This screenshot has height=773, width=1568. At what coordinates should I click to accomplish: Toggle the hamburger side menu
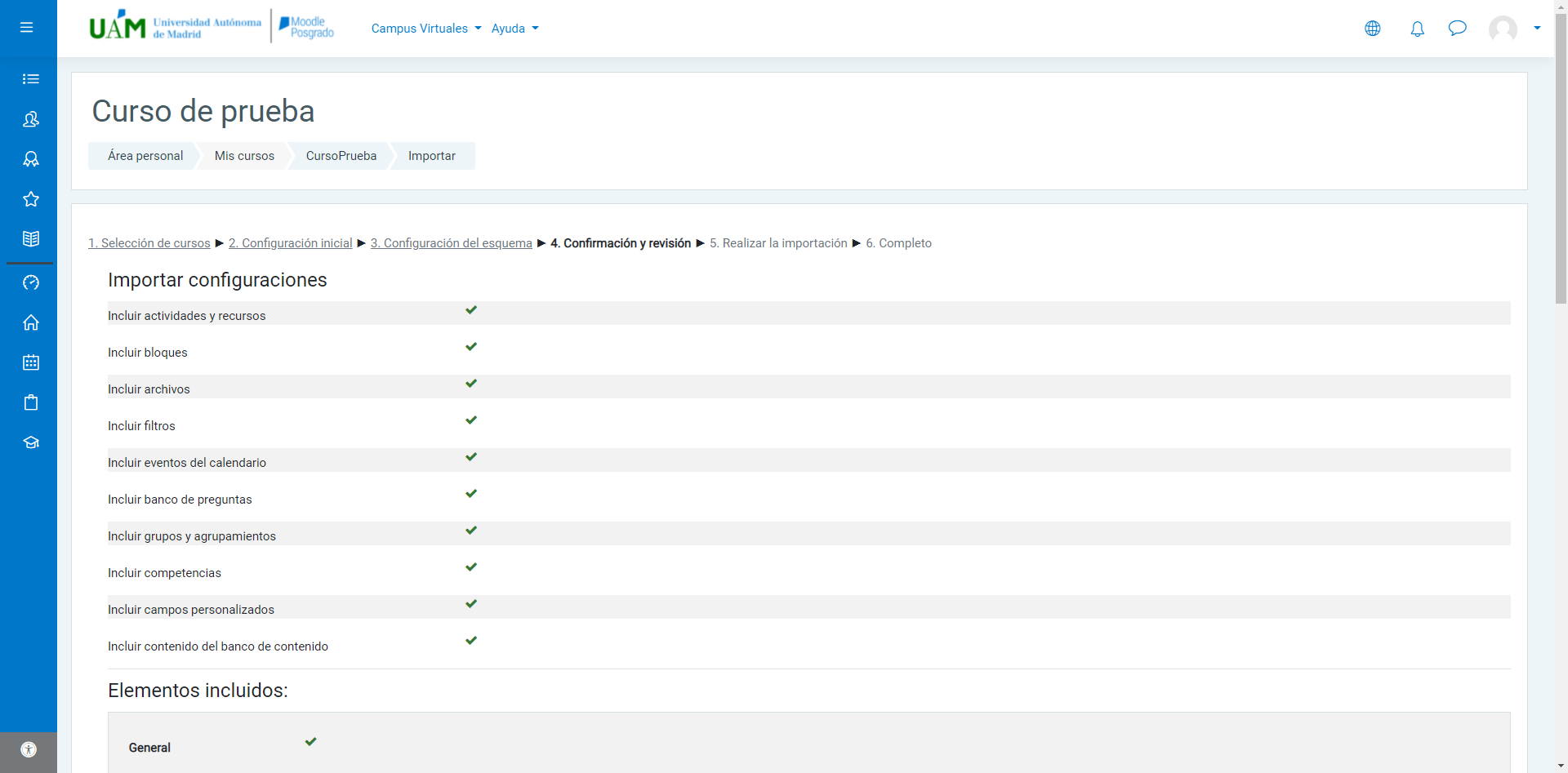point(27,28)
